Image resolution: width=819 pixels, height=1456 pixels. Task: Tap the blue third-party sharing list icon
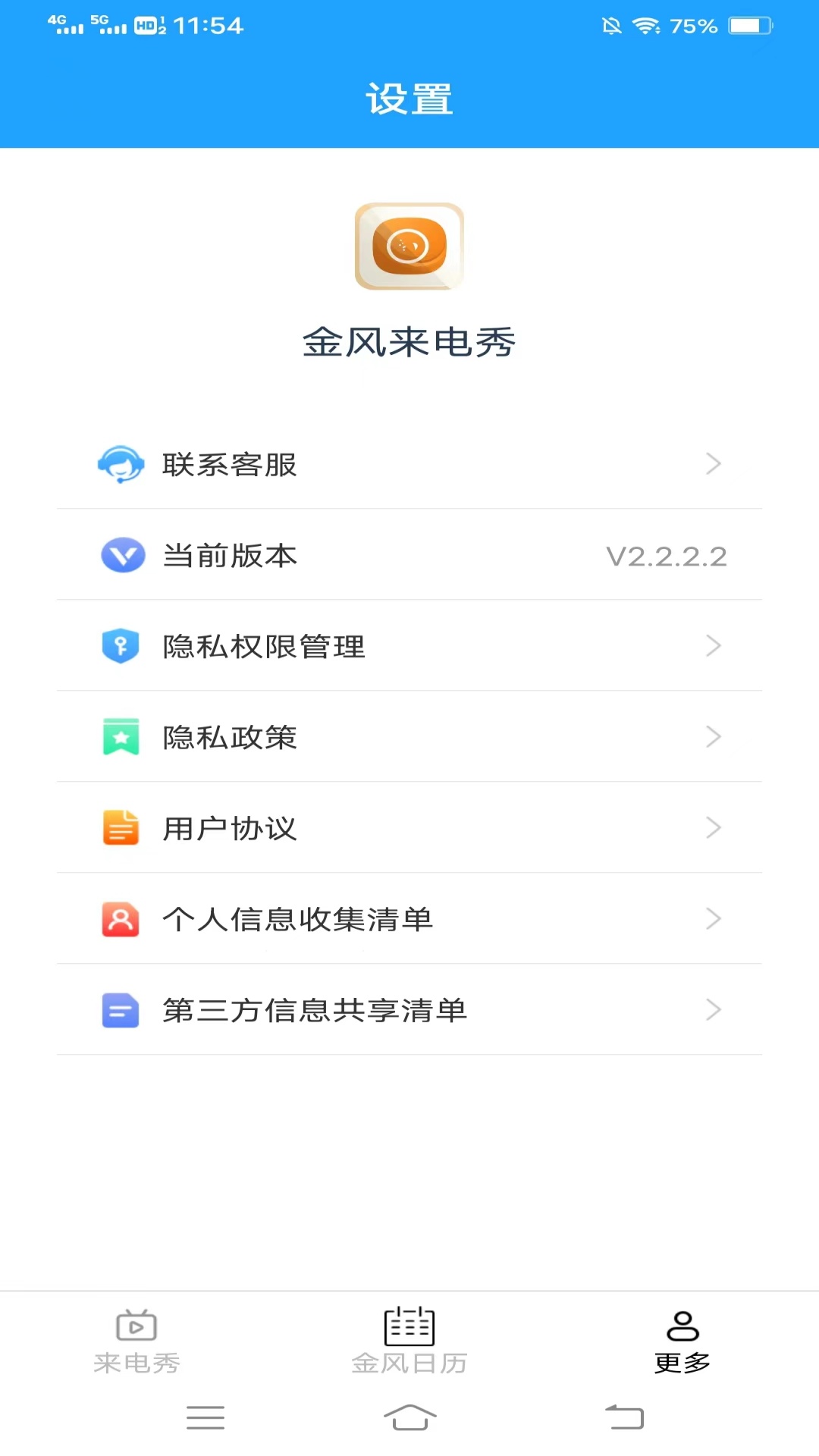pos(121,1010)
